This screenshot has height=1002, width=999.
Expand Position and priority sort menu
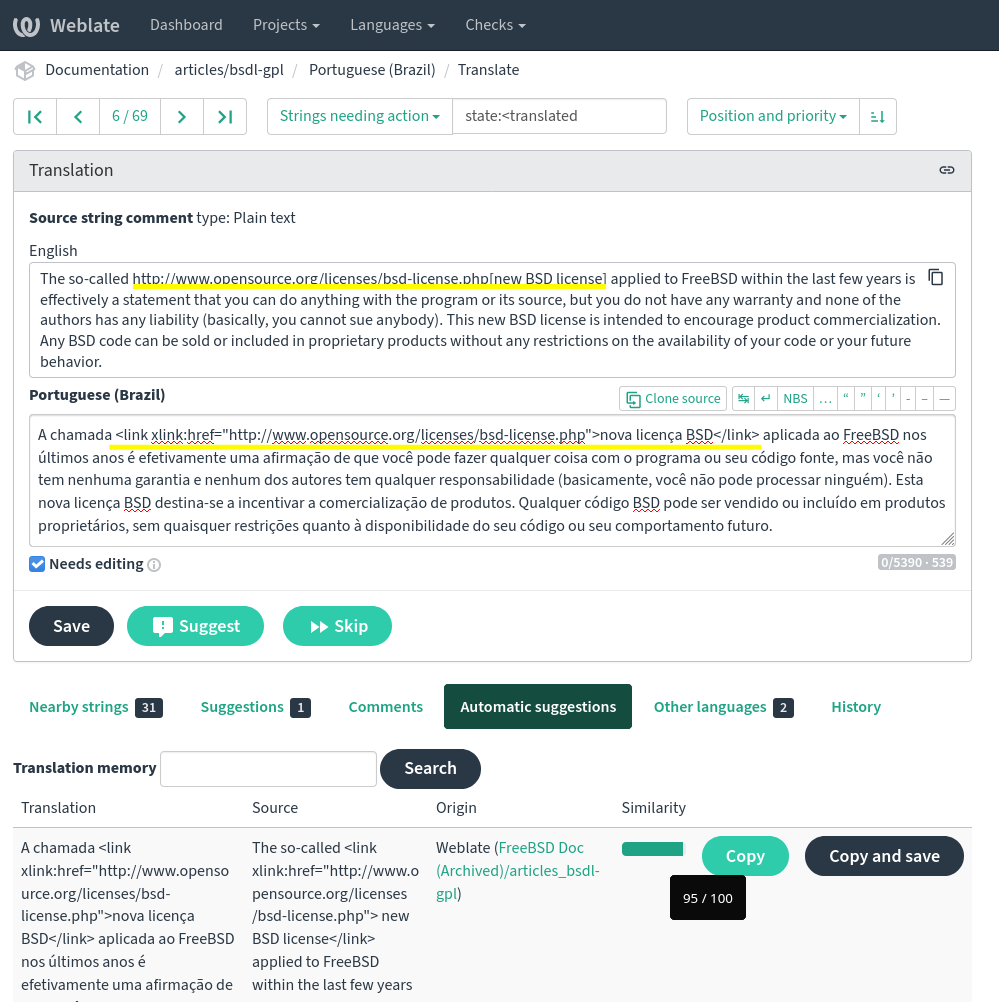click(772, 116)
